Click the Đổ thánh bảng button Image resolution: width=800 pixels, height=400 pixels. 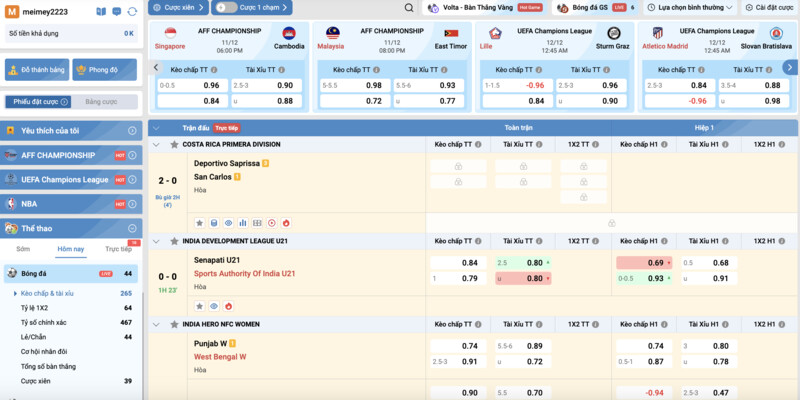point(37,70)
